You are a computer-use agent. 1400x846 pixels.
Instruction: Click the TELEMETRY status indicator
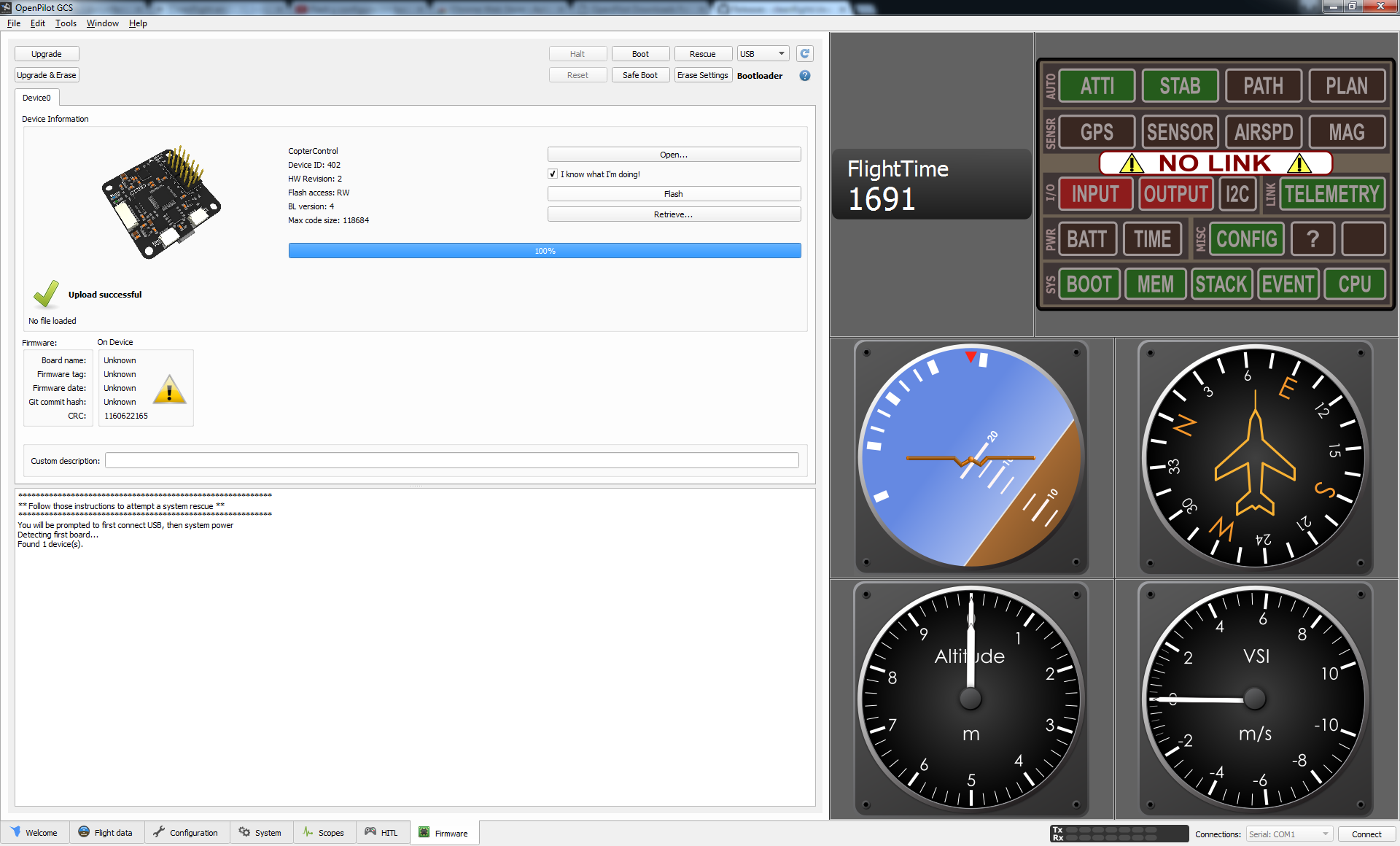[x=1331, y=194]
